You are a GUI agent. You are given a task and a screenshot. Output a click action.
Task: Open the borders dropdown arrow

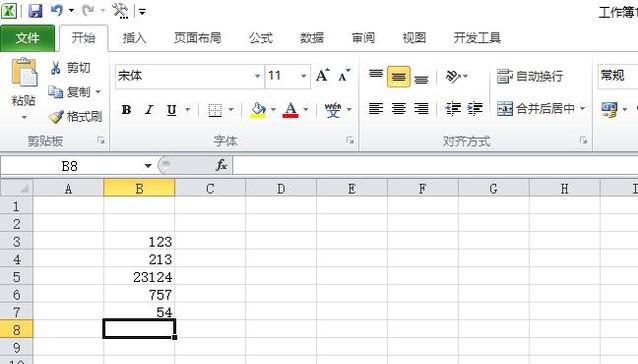coord(231,109)
